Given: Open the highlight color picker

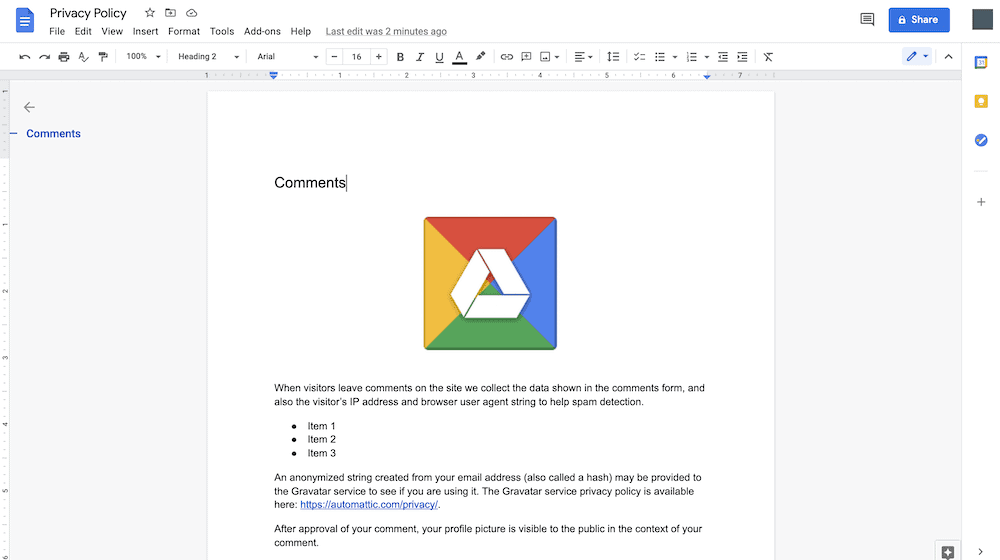Looking at the screenshot, I should [480, 57].
